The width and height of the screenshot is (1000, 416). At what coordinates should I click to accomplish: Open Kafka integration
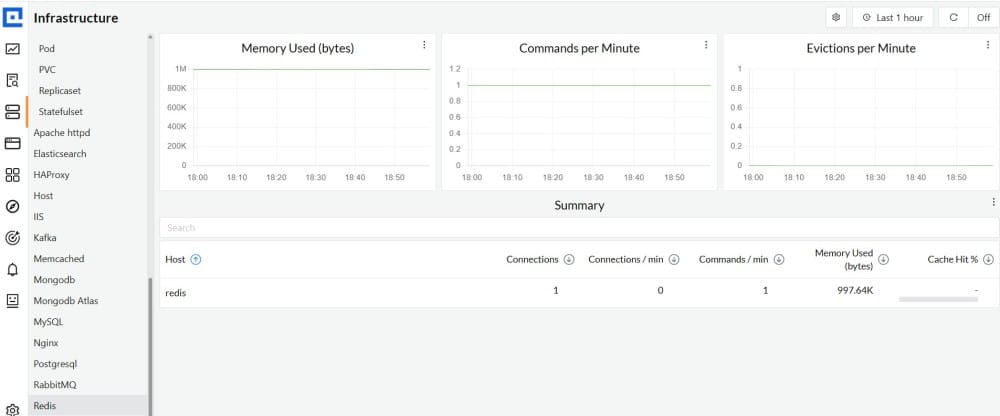pyautogui.click(x=45, y=238)
